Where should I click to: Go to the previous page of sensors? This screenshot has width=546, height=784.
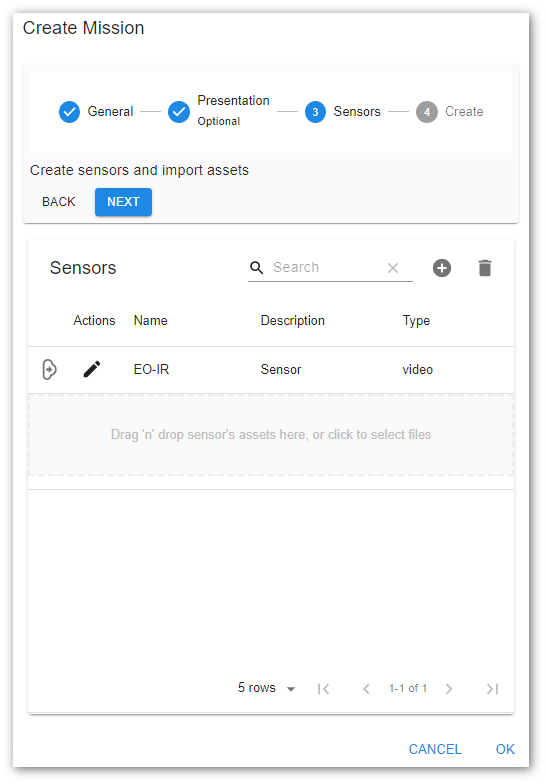[366, 689]
